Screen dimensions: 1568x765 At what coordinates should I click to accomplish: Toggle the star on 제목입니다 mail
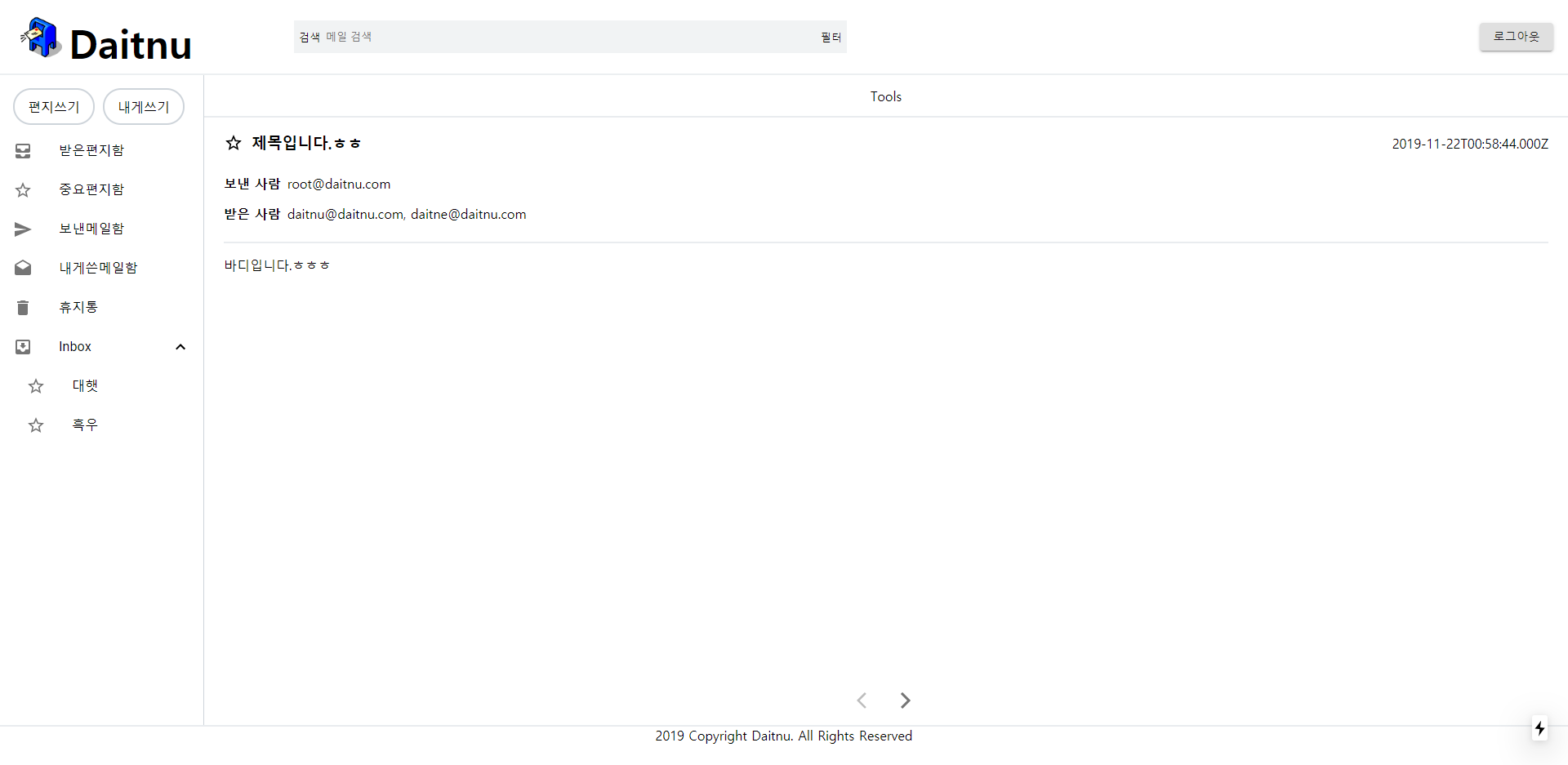234,143
